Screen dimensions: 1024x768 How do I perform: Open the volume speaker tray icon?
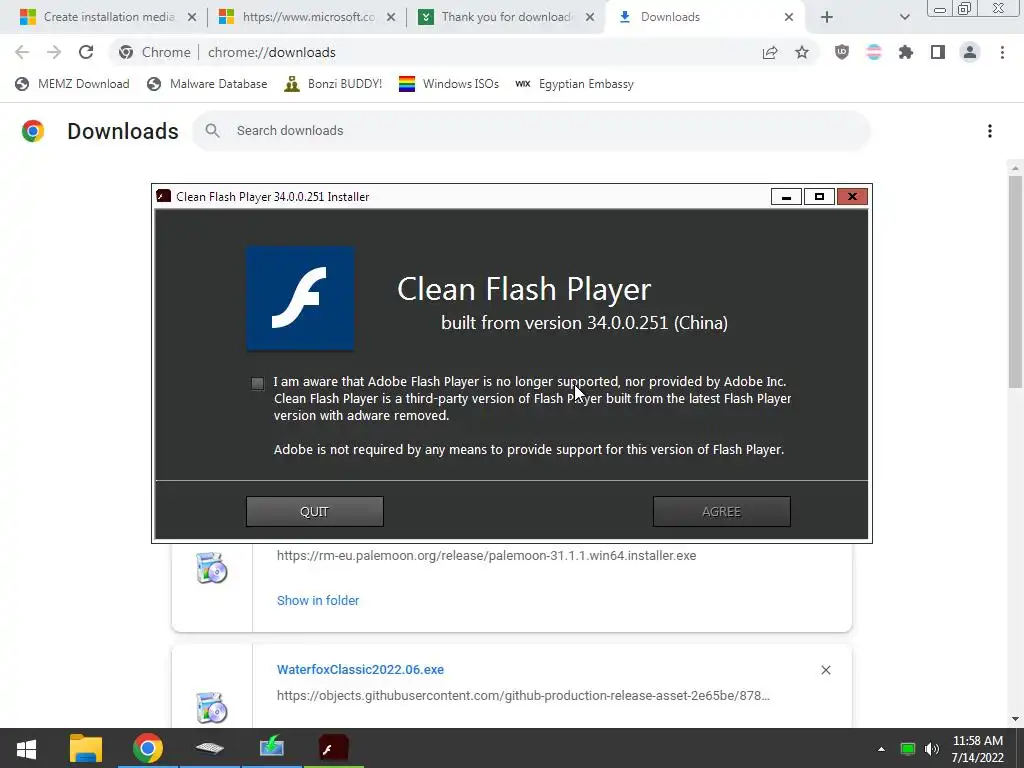tap(932, 748)
